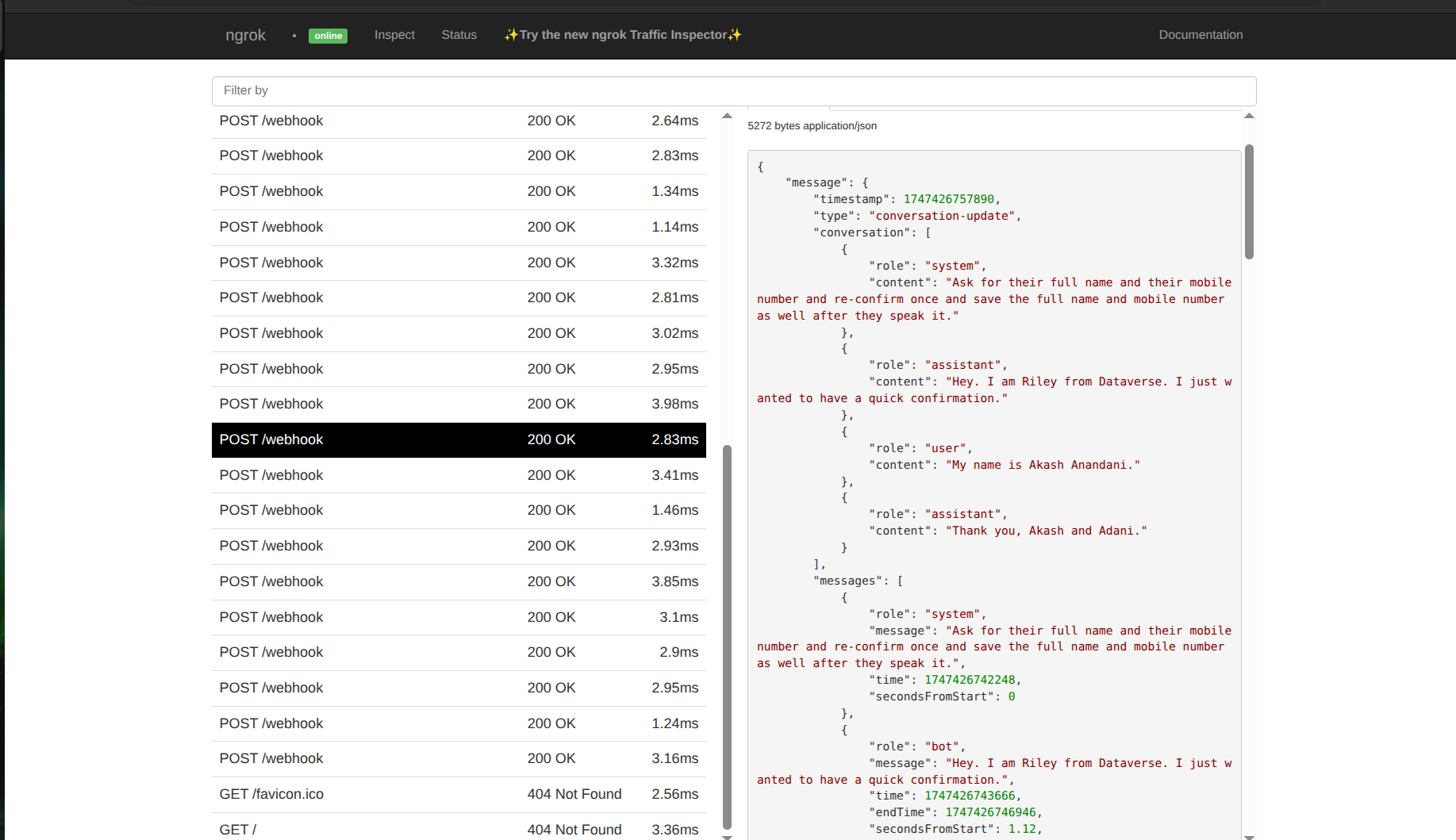Select the POST /webhook request with 2.64ms
The height and width of the screenshot is (840, 1456).
tap(459, 121)
